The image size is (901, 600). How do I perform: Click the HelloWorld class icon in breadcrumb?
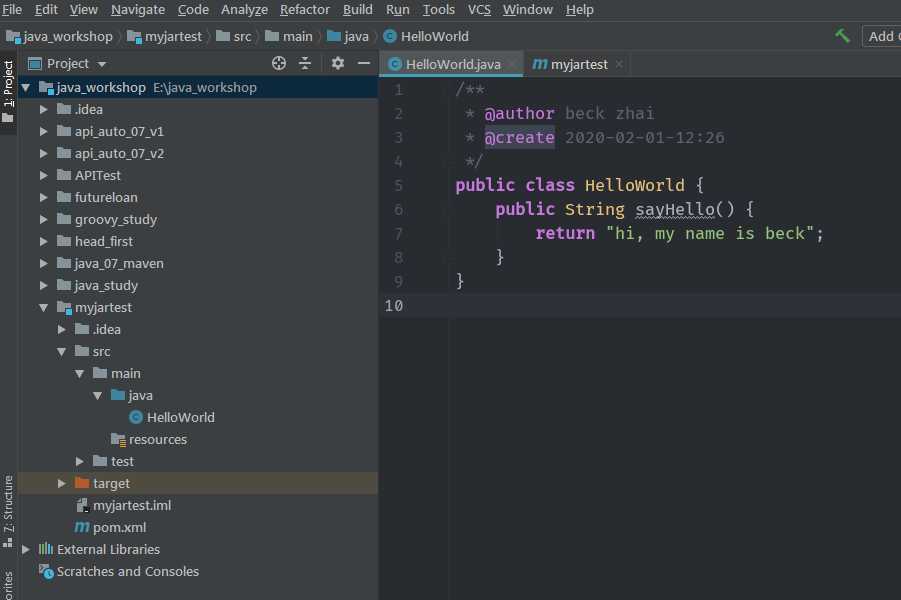click(x=390, y=36)
